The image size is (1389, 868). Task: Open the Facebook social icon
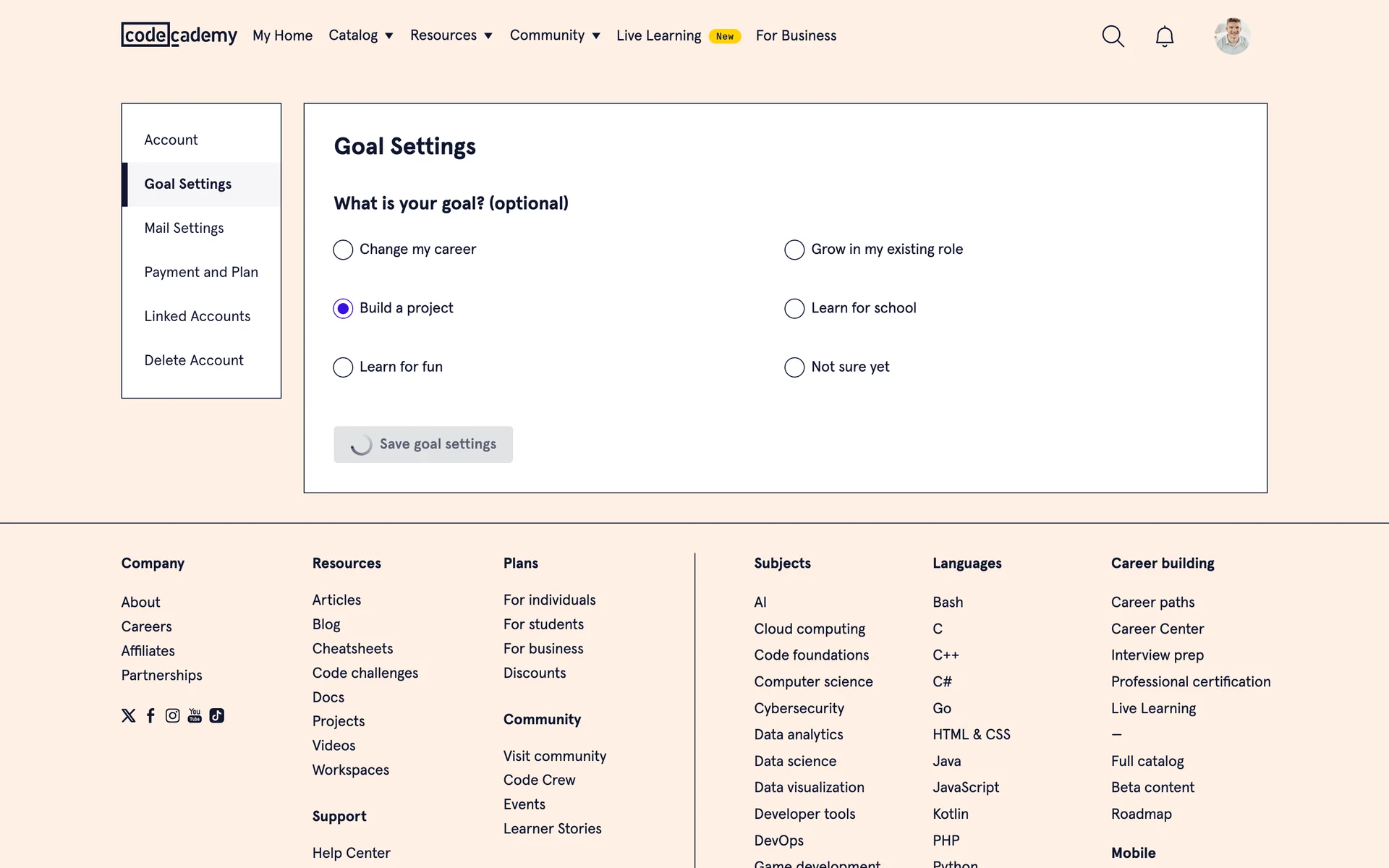150,715
